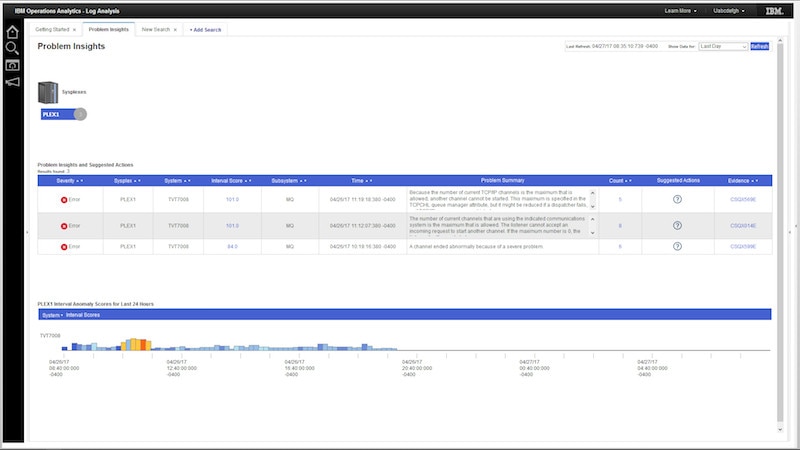The width and height of the screenshot is (800, 450).
Task: Click the first dark blue bar in TVT7008 chart
Action: click(65, 348)
